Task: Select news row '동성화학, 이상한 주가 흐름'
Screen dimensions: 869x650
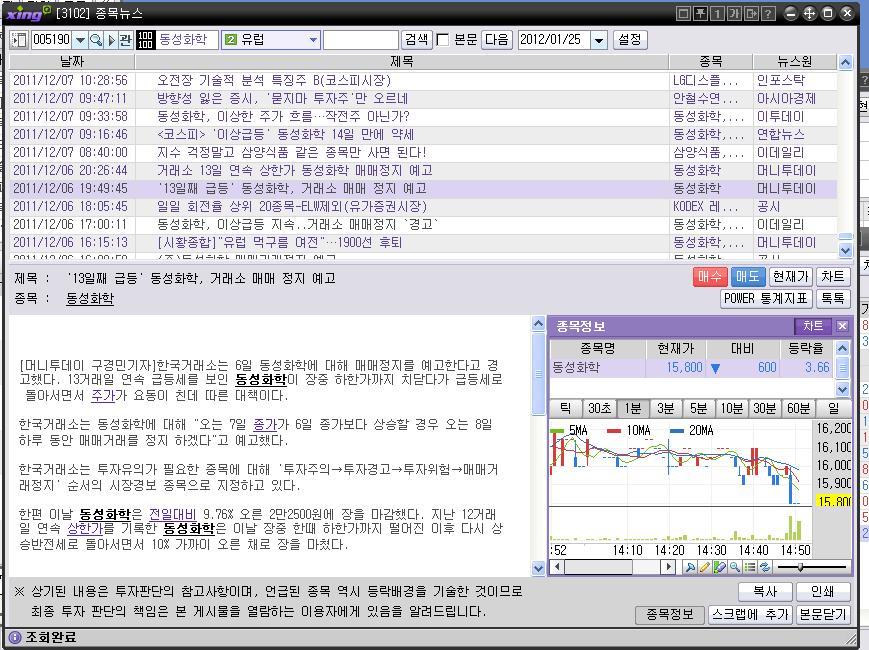Action: pyautogui.click(x=423, y=116)
